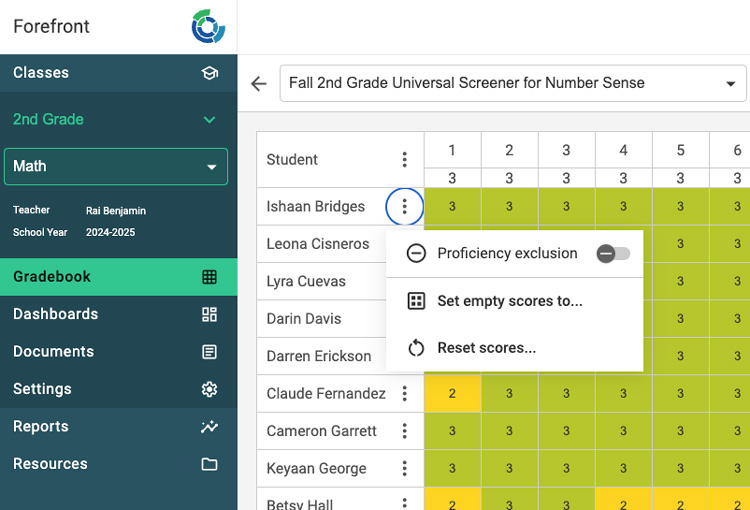Click Ishaan Bridges' score in column 1
750x510 pixels.
[x=452, y=207]
